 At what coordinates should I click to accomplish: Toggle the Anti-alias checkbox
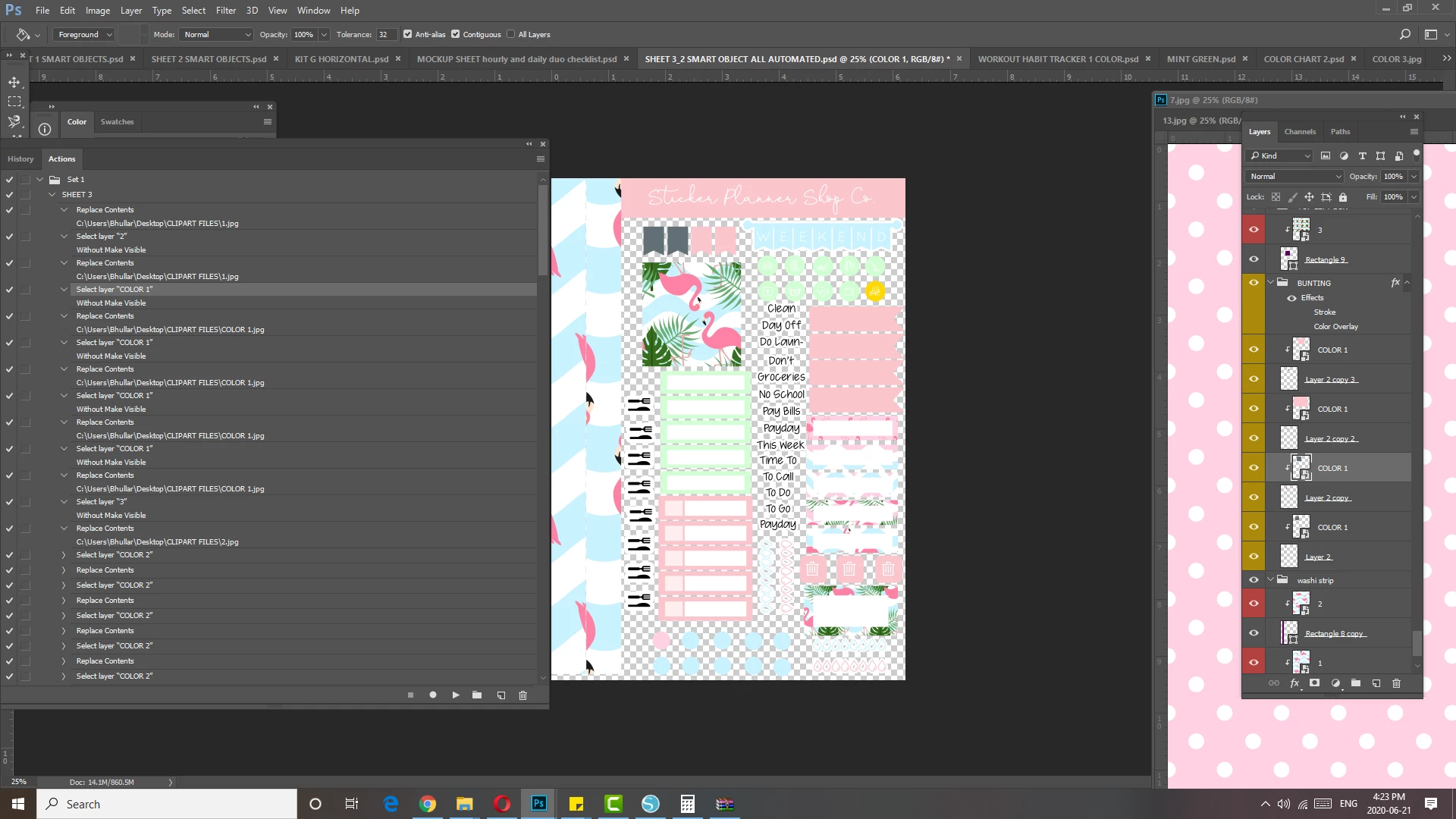[x=408, y=34]
